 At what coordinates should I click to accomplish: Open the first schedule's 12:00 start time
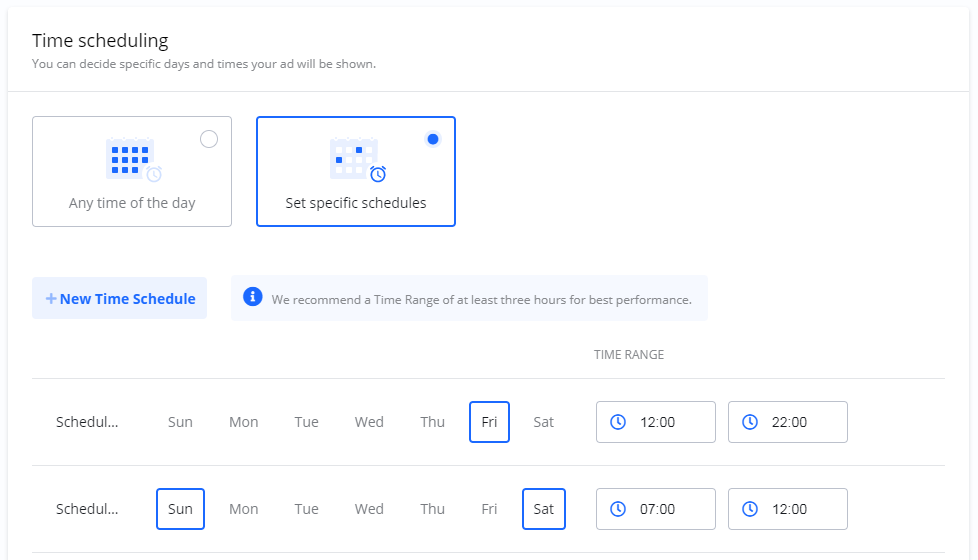click(x=656, y=422)
